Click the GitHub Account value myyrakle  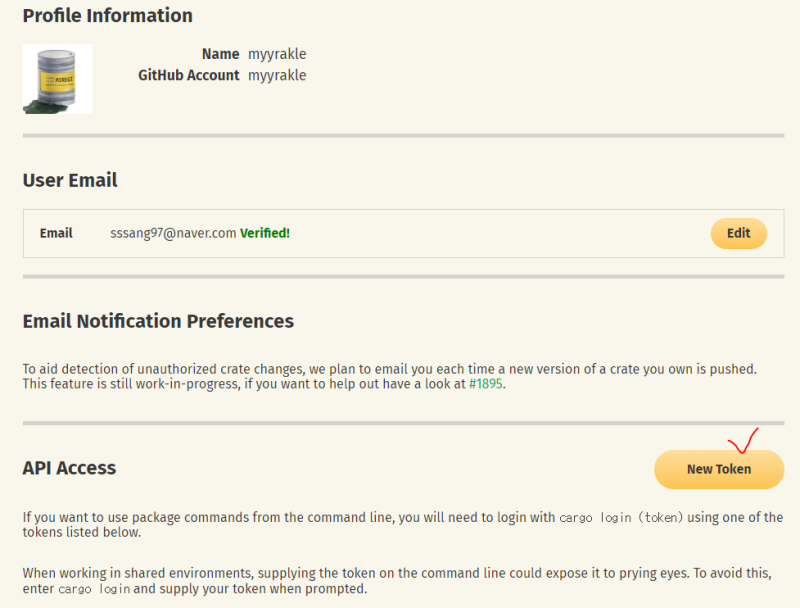point(277,75)
